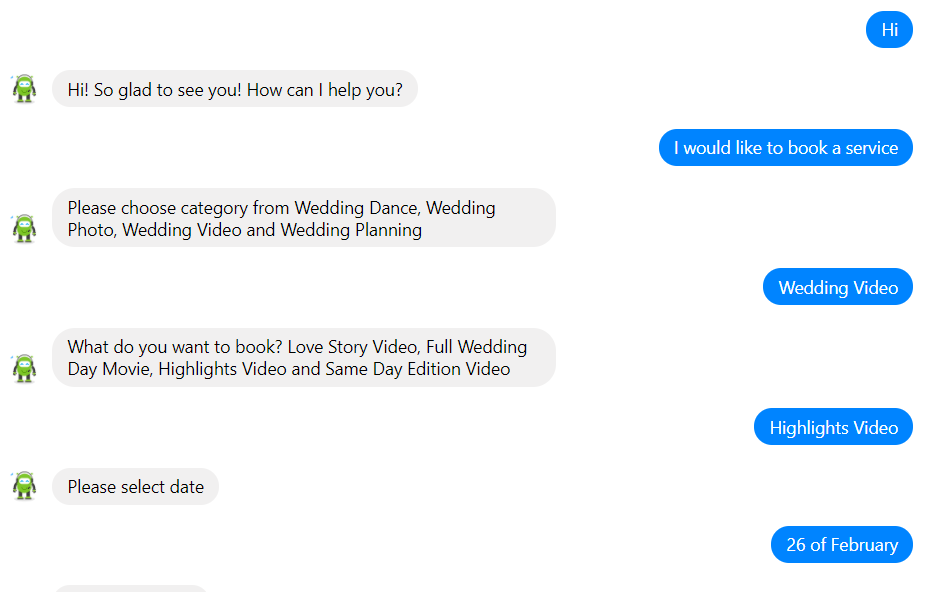The height and width of the screenshot is (592, 940).
Task: Click 'How can I help you?' text
Action: coord(324,90)
